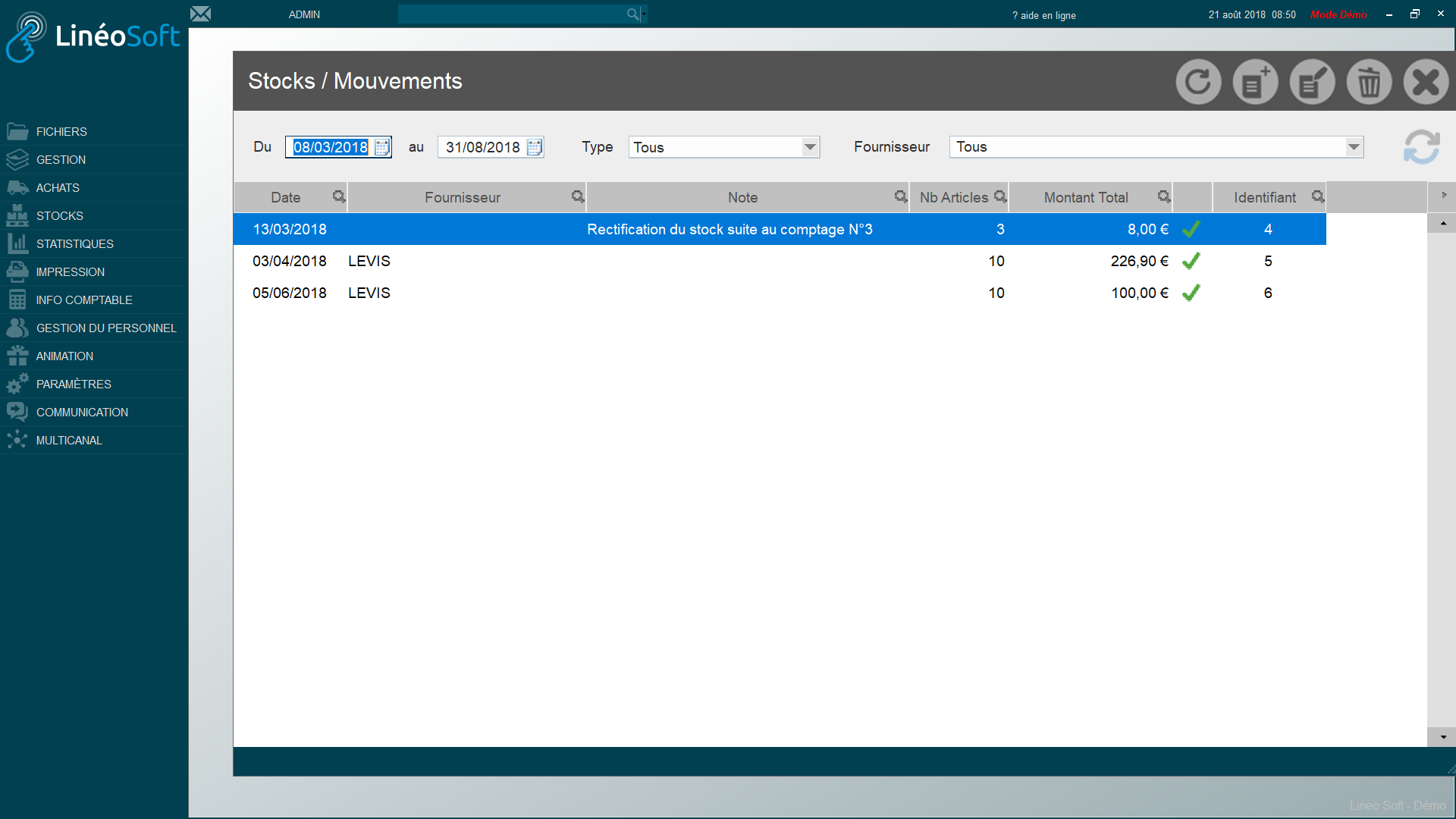This screenshot has height=819, width=1456.
Task: Delete the selected movement with trash icon
Action: 1369,82
